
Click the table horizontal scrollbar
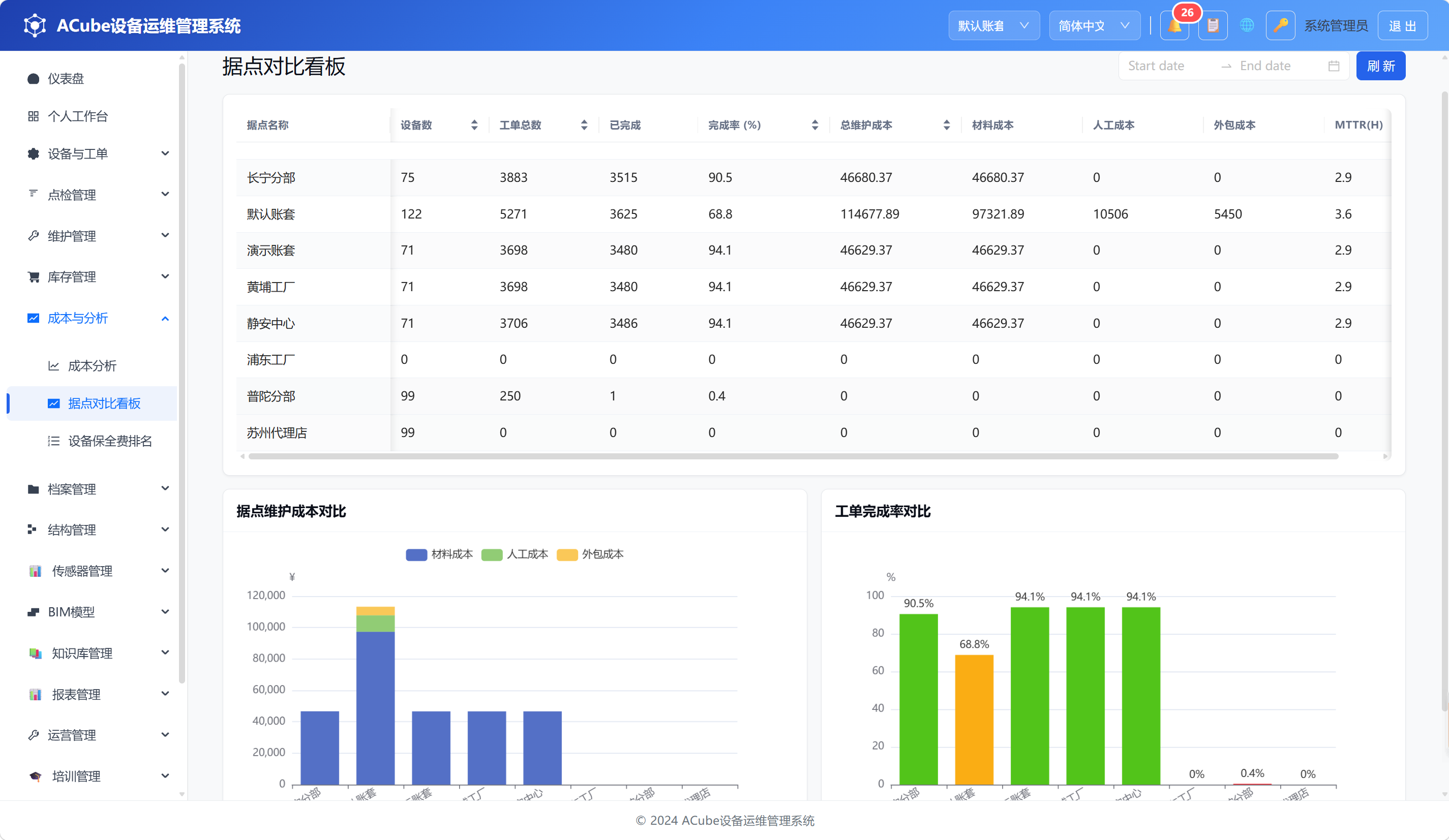point(794,457)
